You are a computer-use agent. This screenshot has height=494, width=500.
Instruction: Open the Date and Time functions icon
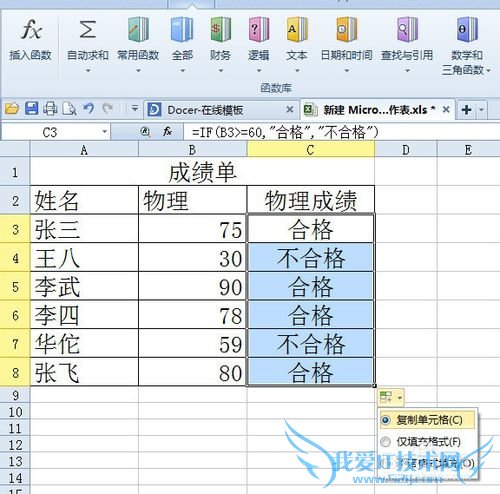click(346, 30)
